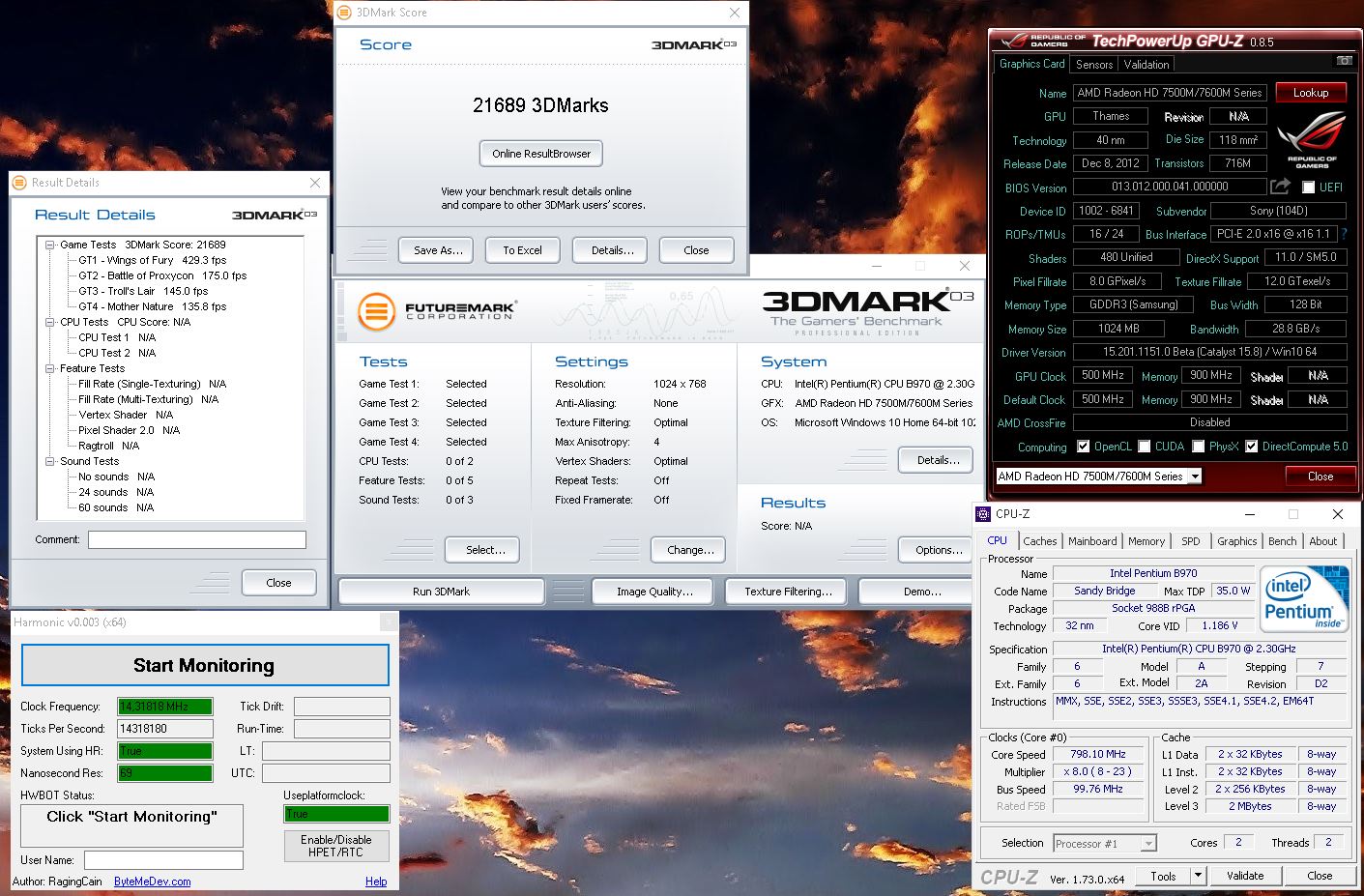The width and height of the screenshot is (1364, 896).
Task: Select the Pixel Shader 2.0 row
Action: point(129,430)
